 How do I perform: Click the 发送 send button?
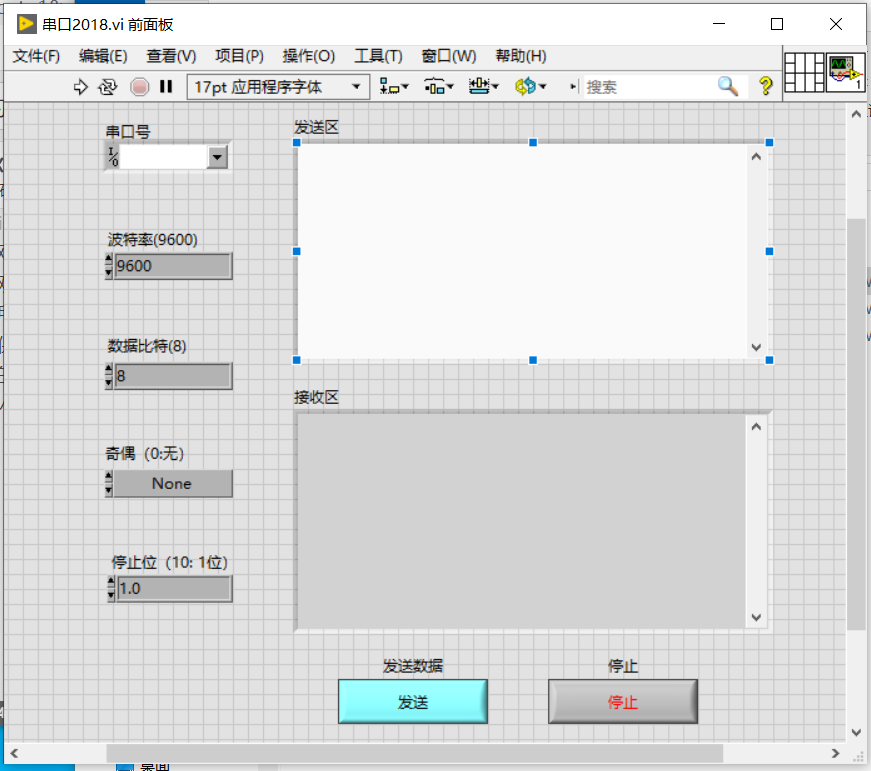coord(412,701)
